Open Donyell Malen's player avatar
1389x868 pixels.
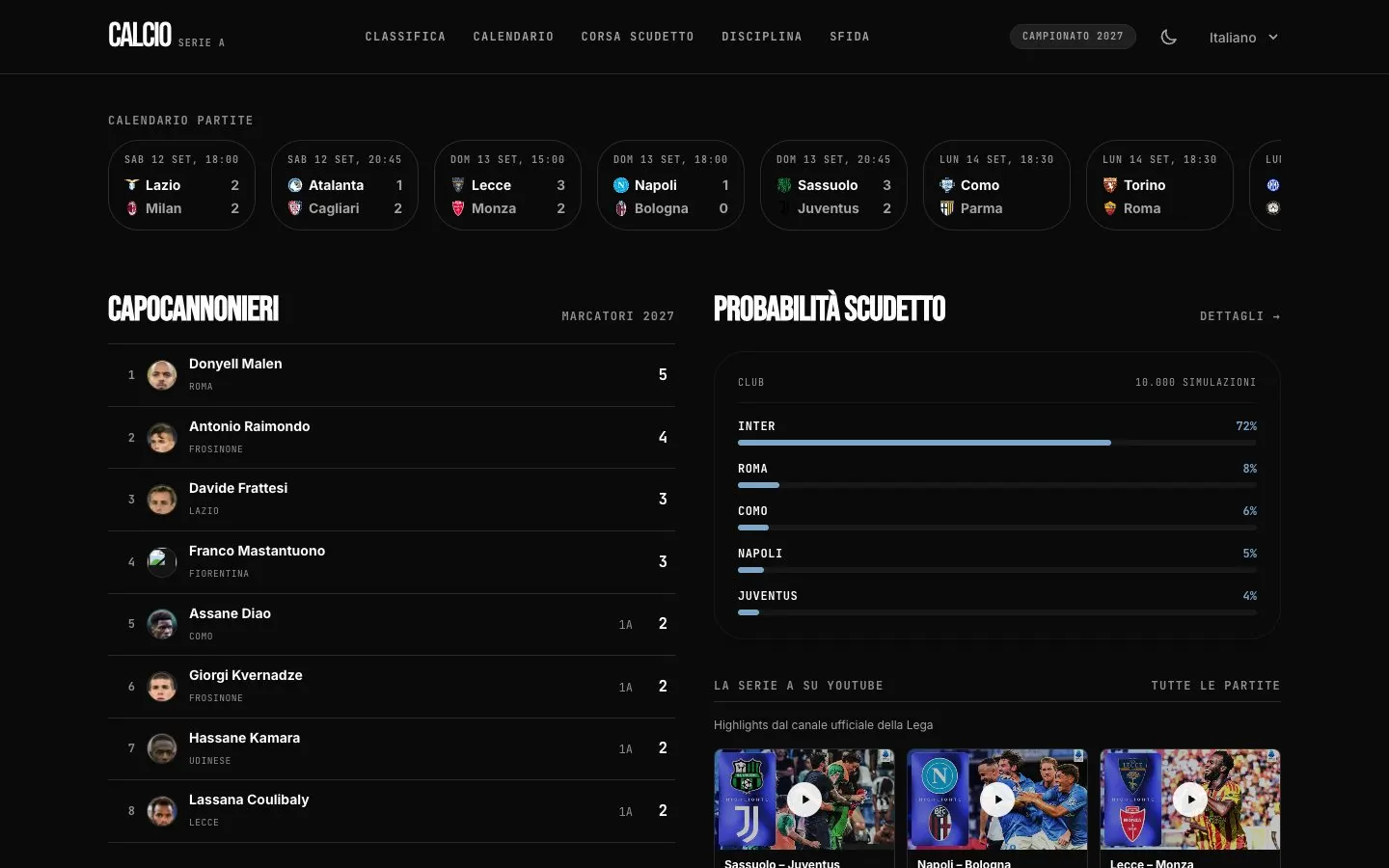pyautogui.click(x=162, y=375)
